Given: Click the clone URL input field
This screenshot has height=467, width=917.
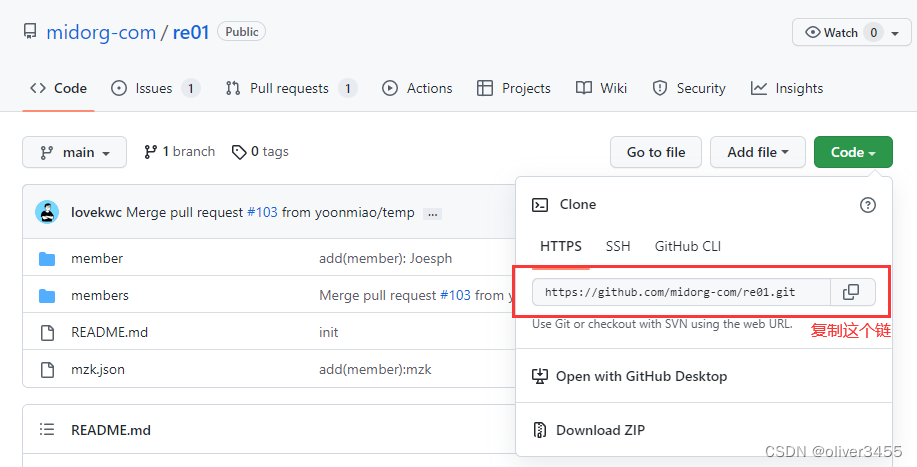Looking at the screenshot, I should (x=681, y=292).
